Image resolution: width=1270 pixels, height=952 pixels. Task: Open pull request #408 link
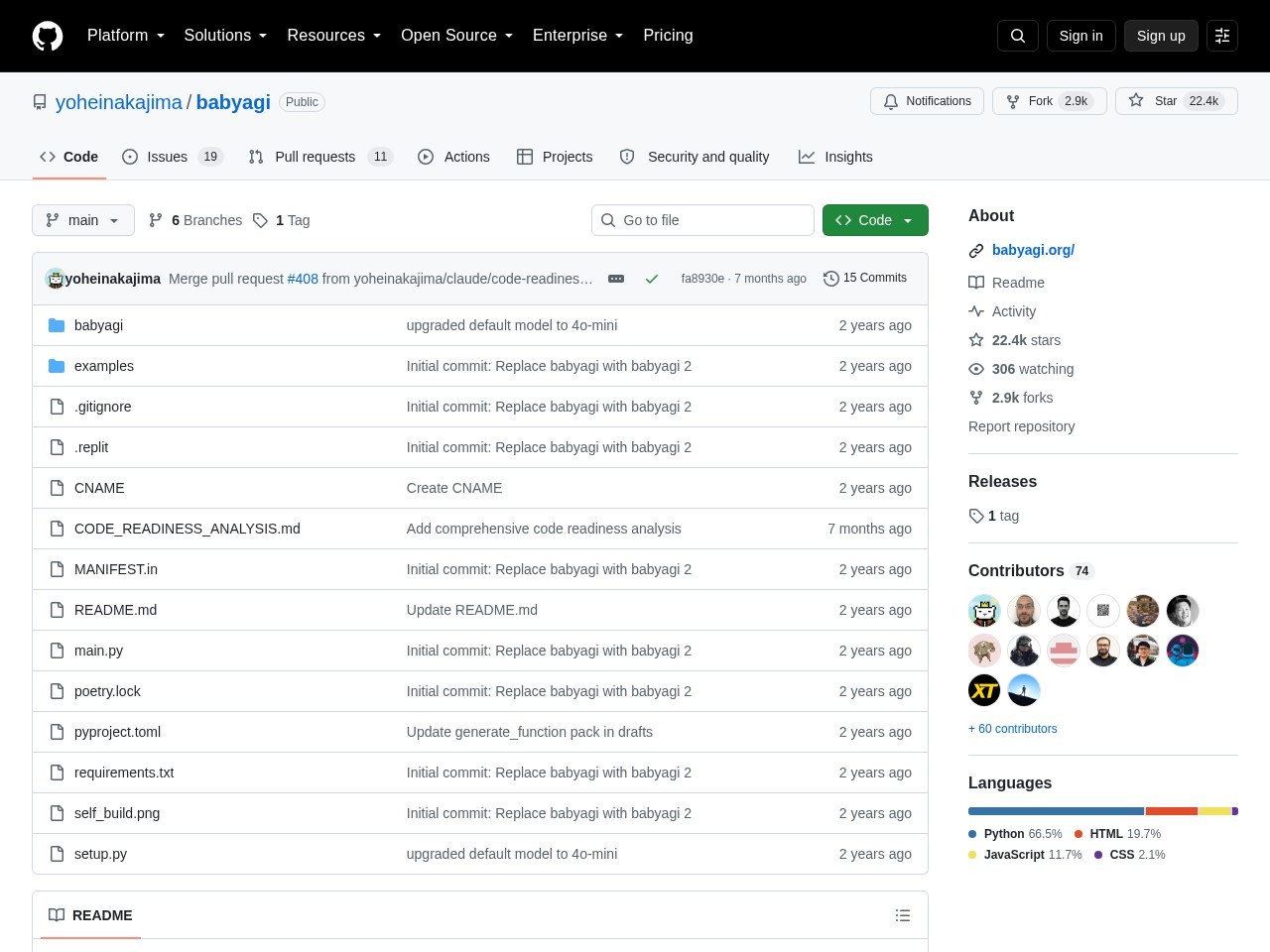point(303,279)
